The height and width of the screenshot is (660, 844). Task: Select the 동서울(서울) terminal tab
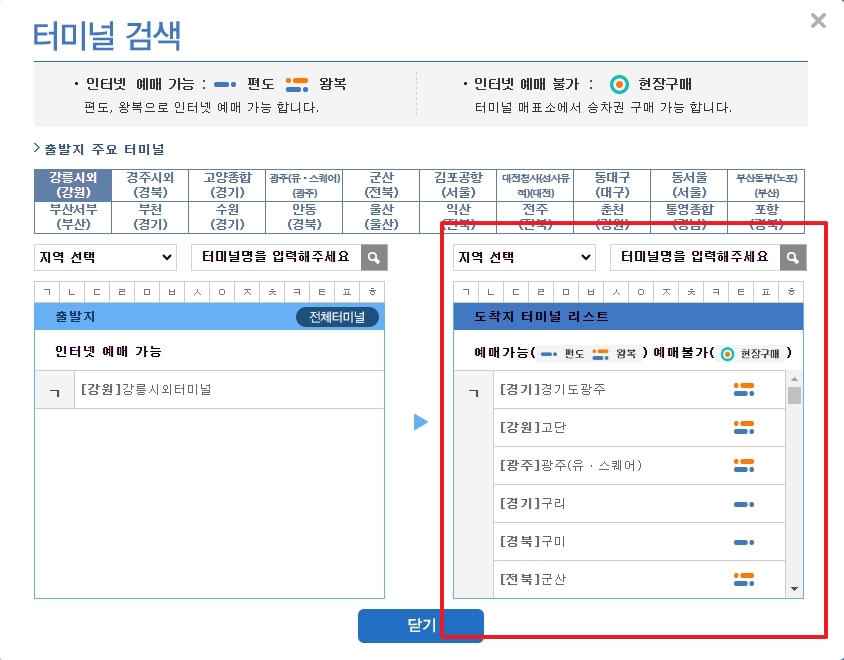tap(692, 186)
